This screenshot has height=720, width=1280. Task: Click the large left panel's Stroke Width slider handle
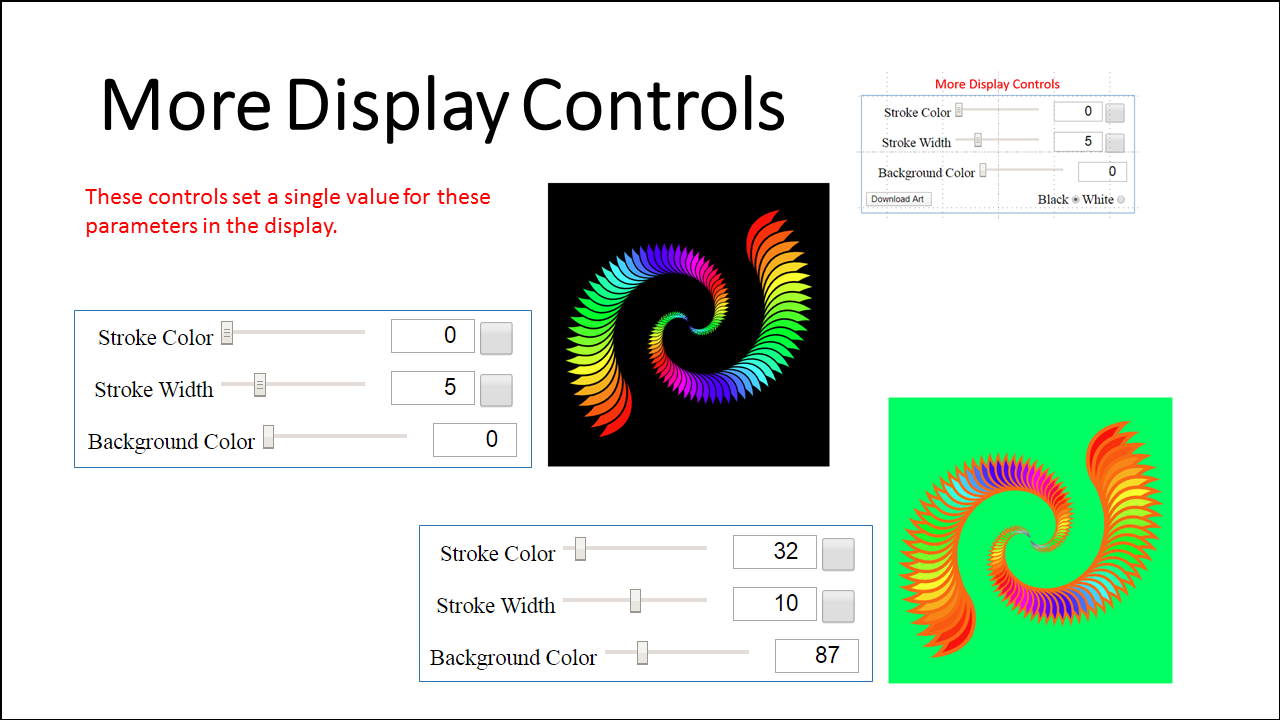(x=260, y=384)
